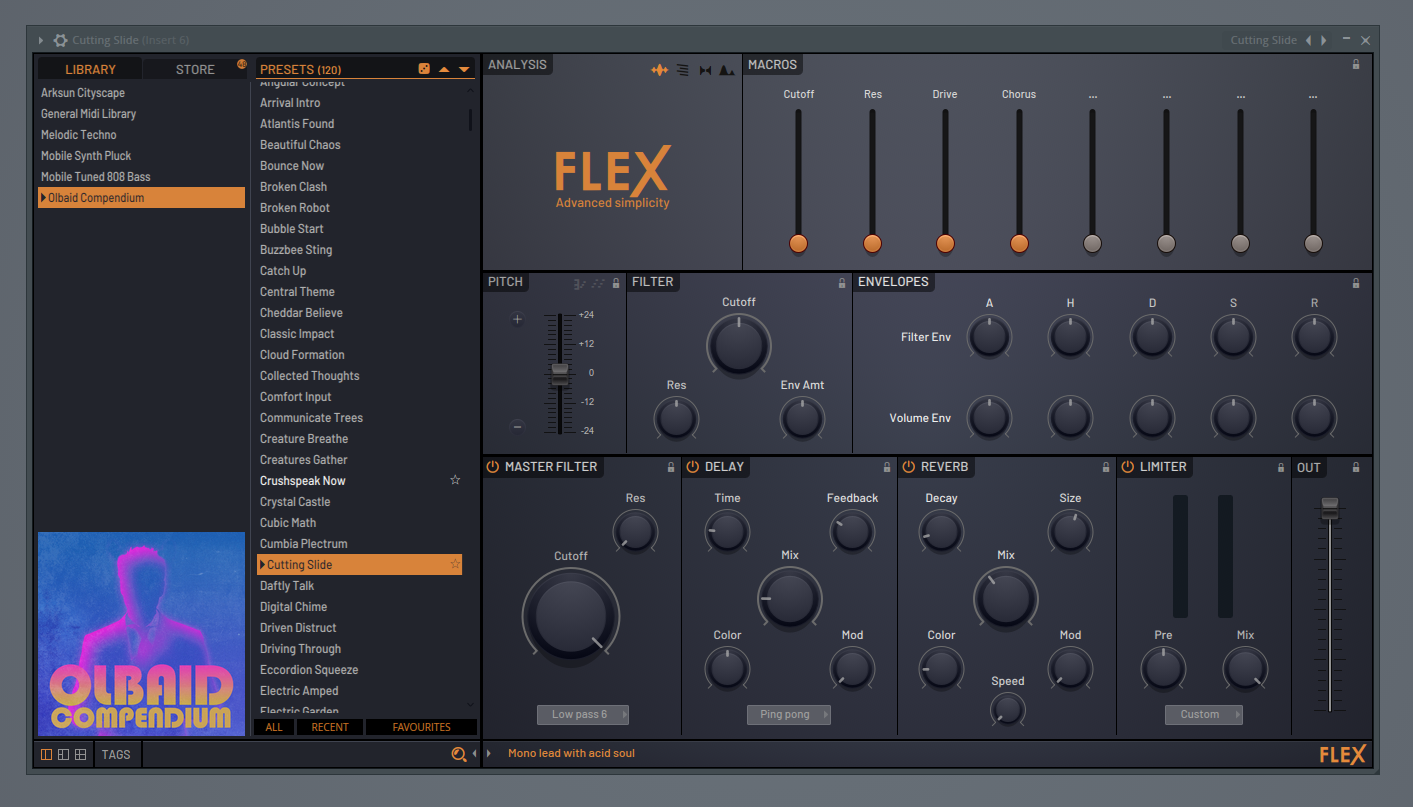Switch to the STORE tab

196,68
